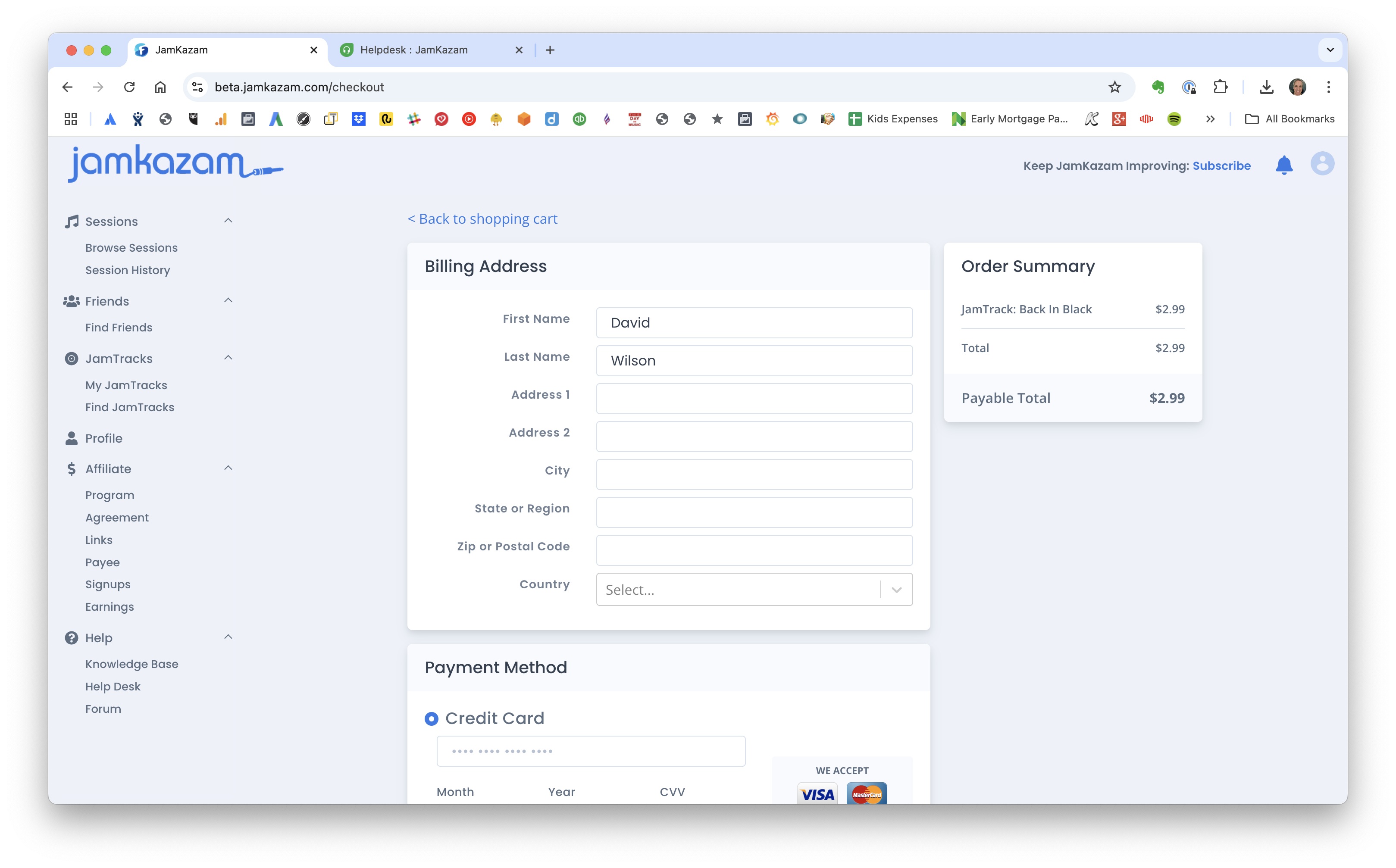Collapse the Affiliate sidebar section
This screenshot has height=868, width=1396.
tap(228, 468)
